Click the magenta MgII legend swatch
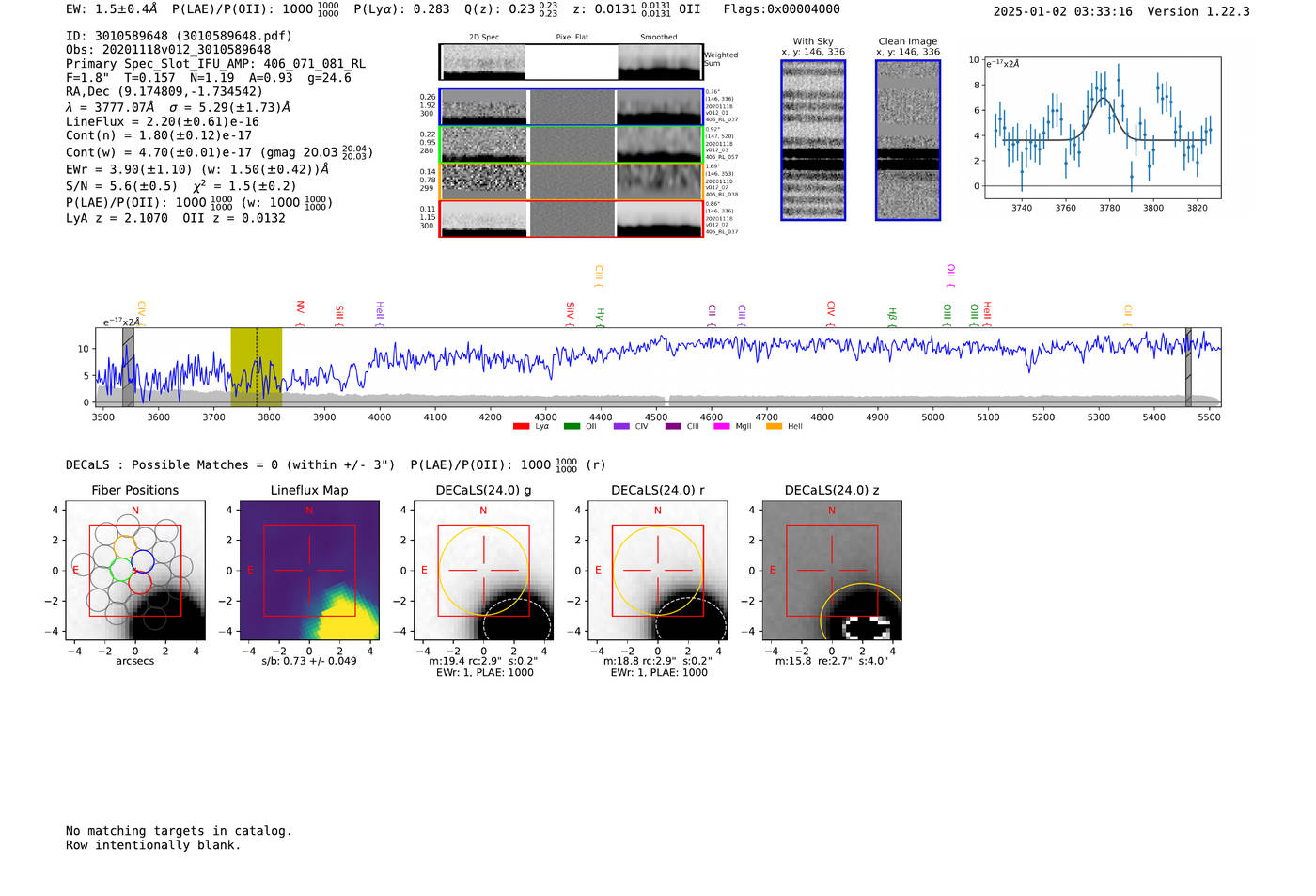Image resolution: width=1316 pixels, height=896 pixels. point(722,426)
